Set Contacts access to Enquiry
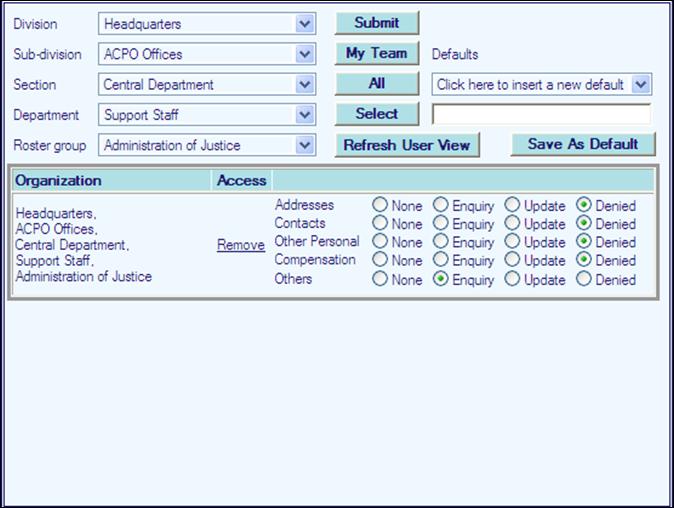This screenshot has width=674, height=508. pyautogui.click(x=440, y=224)
